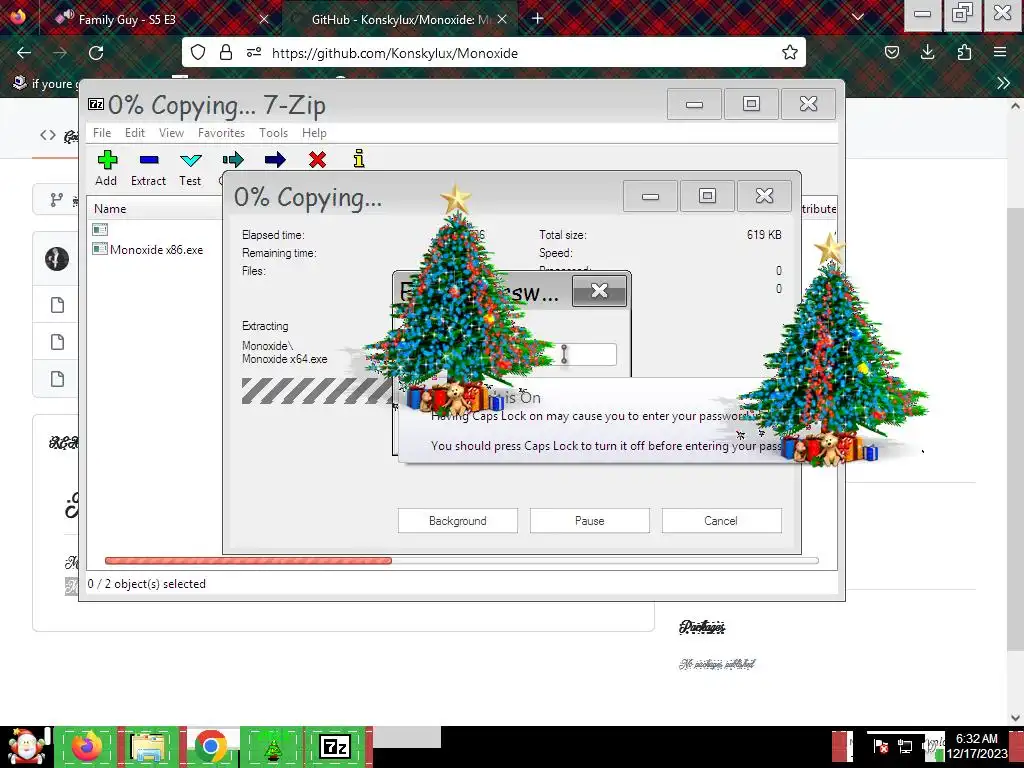Click the cyan Test checkmark icon
This screenshot has height=768, width=1024.
[191, 160]
